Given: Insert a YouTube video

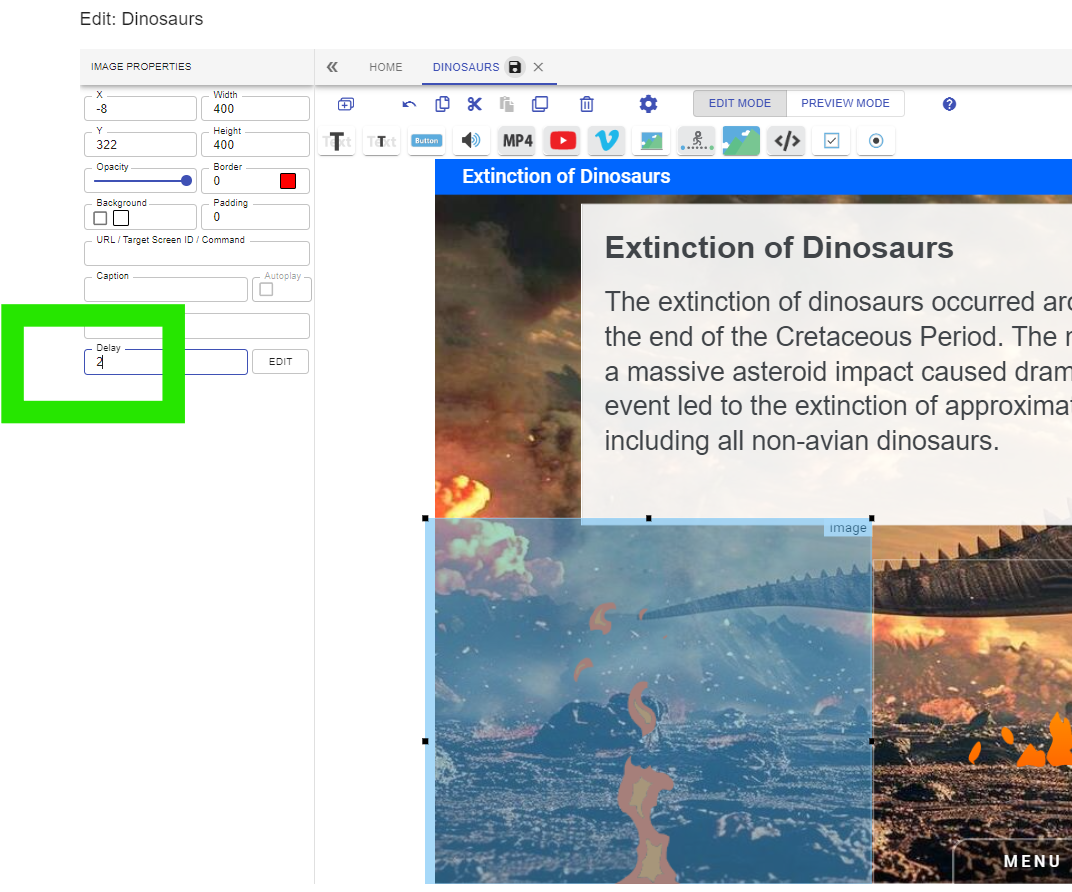Looking at the screenshot, I should tap(563, 141).
